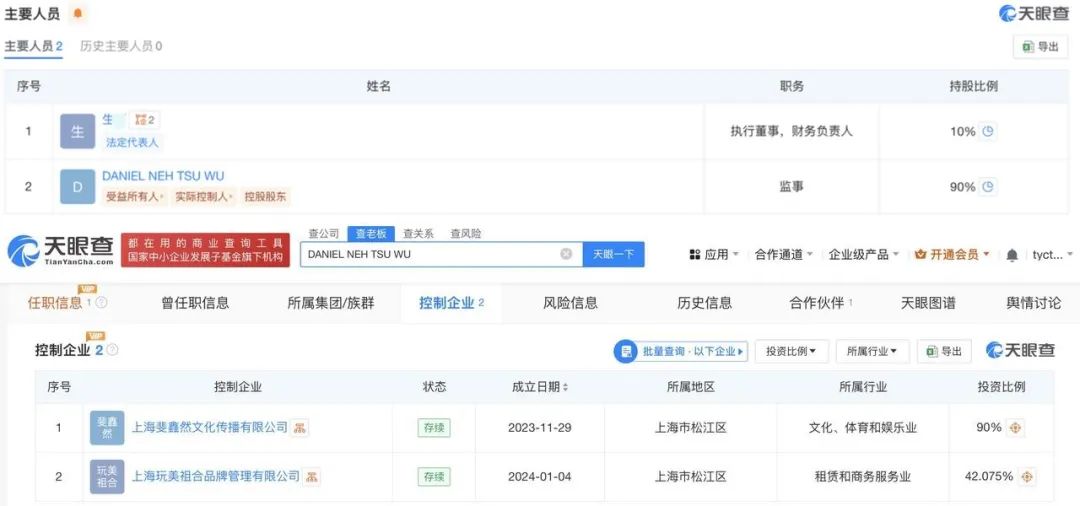This screenshot has width=1080, height=506.
Task: Click the 应用 grid icon
Action: 694,255
